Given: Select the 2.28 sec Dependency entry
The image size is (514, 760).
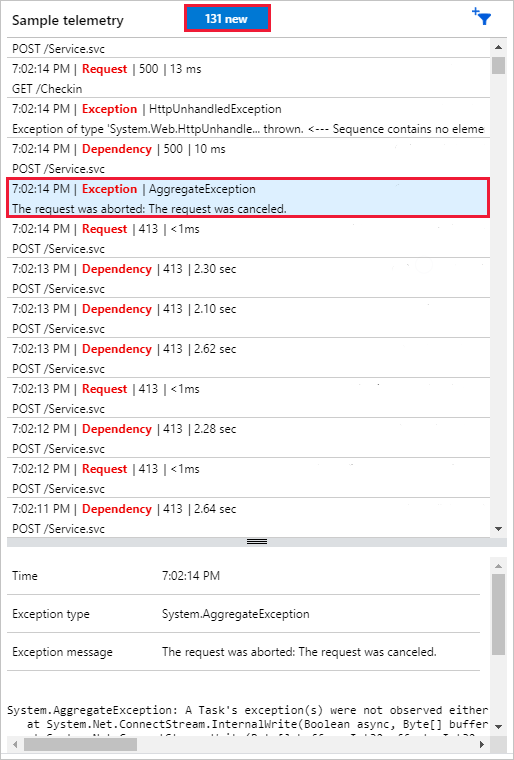Looking at the screenshot, I should coord(248,438).
